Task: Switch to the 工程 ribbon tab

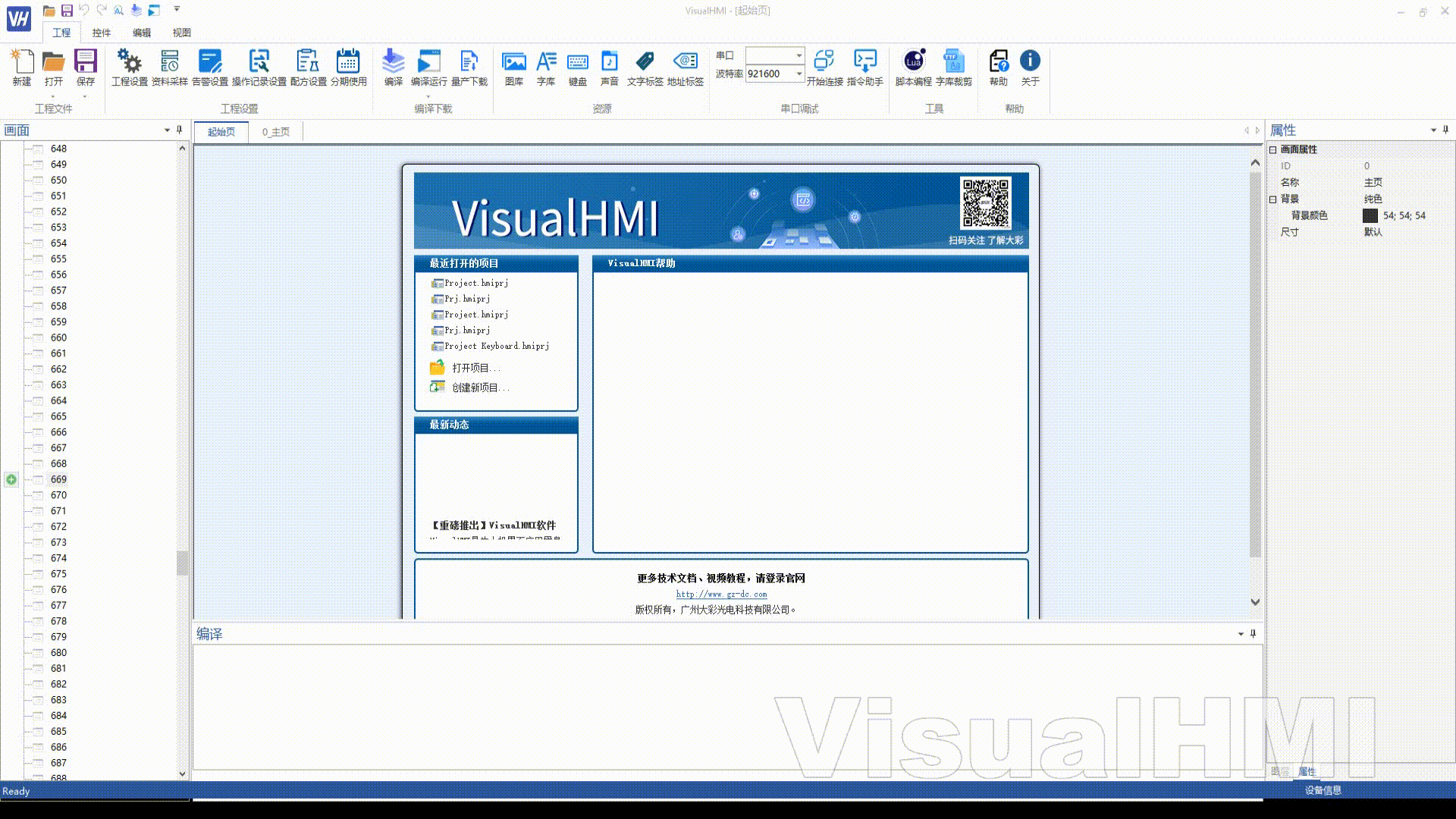Action: (x=61, y=33)
